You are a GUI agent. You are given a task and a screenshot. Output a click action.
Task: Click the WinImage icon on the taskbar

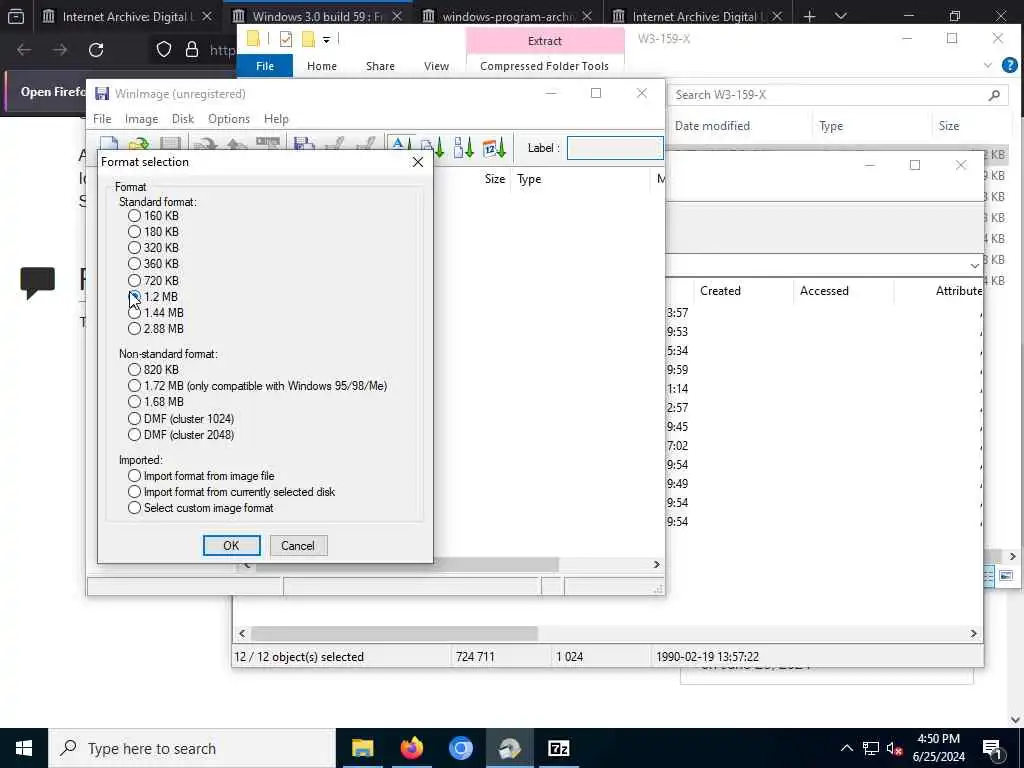pyautogui.click(x=509, y=748)
